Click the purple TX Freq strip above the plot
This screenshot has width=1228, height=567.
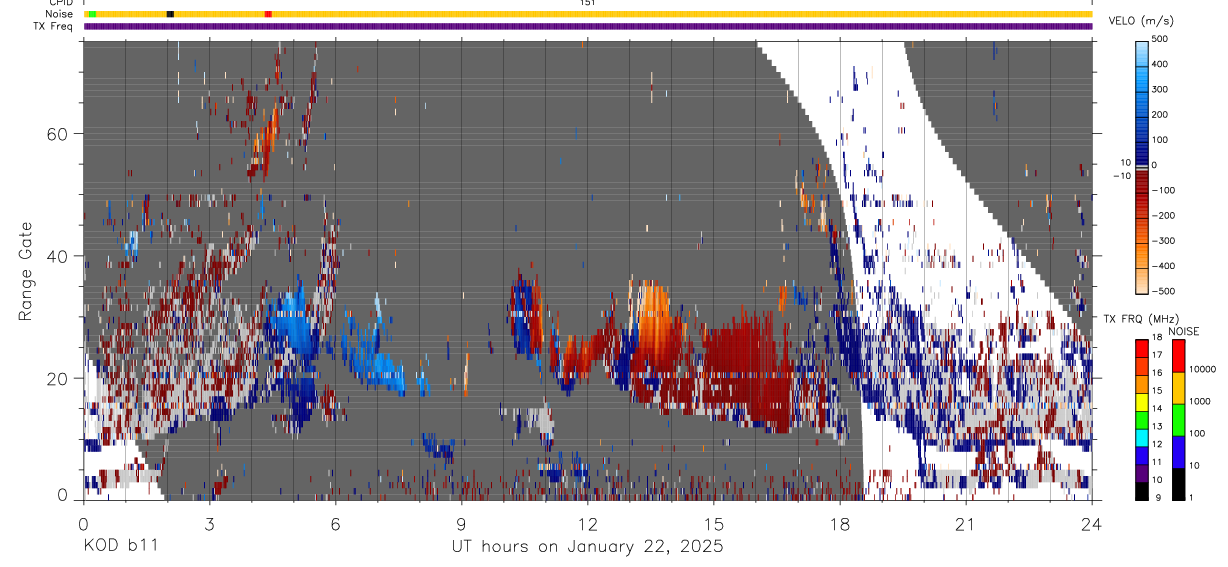(x=588, y=26)
